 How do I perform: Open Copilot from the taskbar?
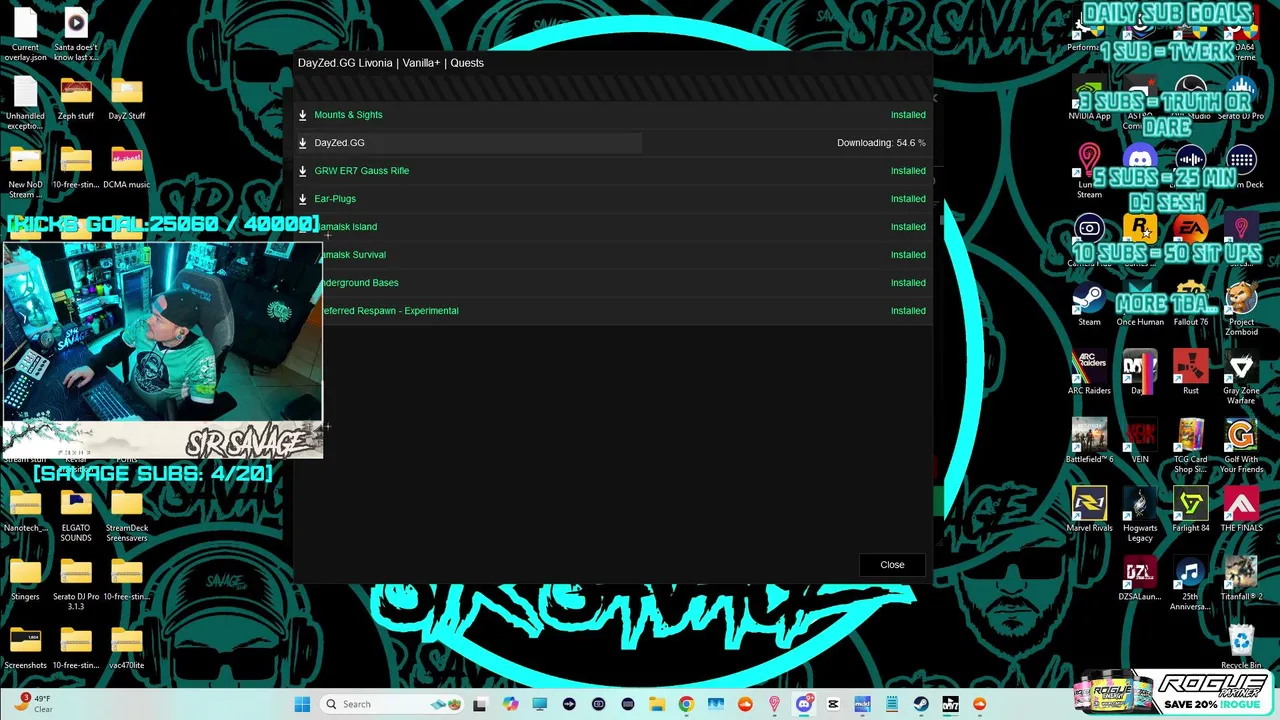coord(510,704)
